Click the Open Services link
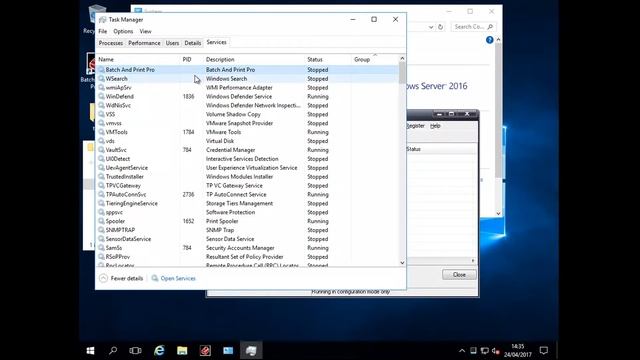The height and width of the screenshot is (360, 640). click(x=178, y=278)
